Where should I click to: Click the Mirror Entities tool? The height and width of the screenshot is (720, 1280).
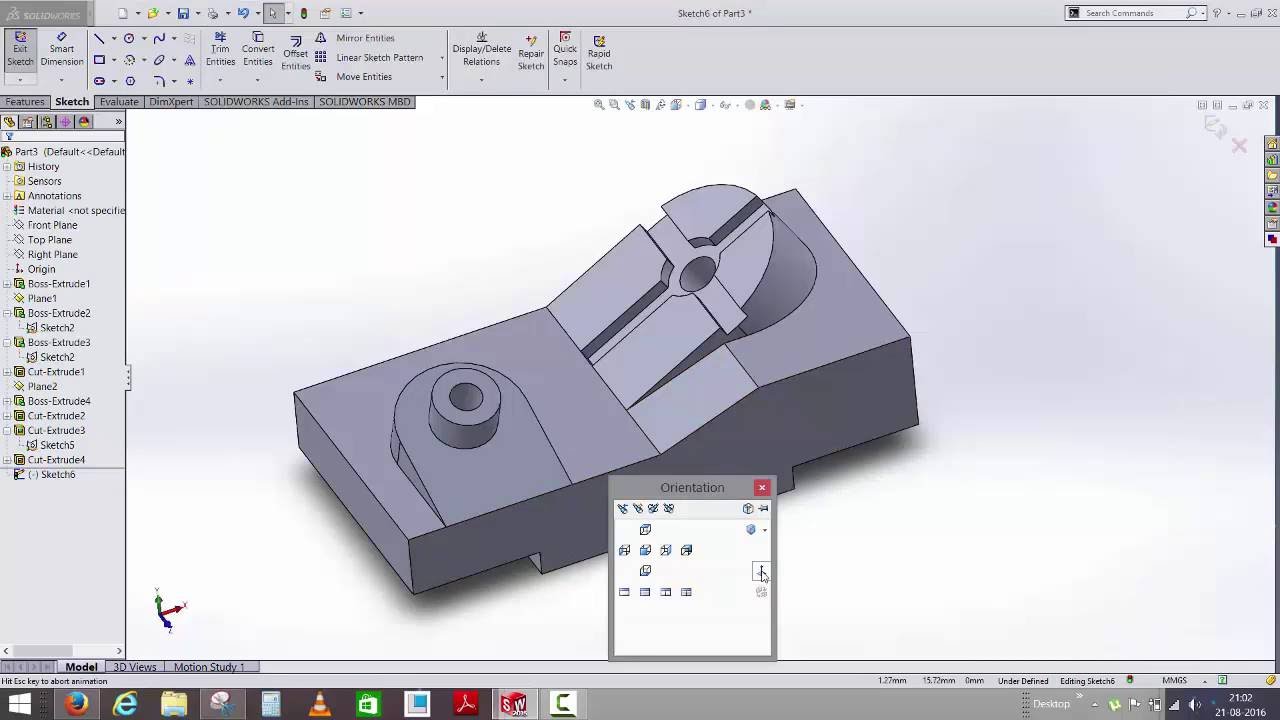click(364, 38)
